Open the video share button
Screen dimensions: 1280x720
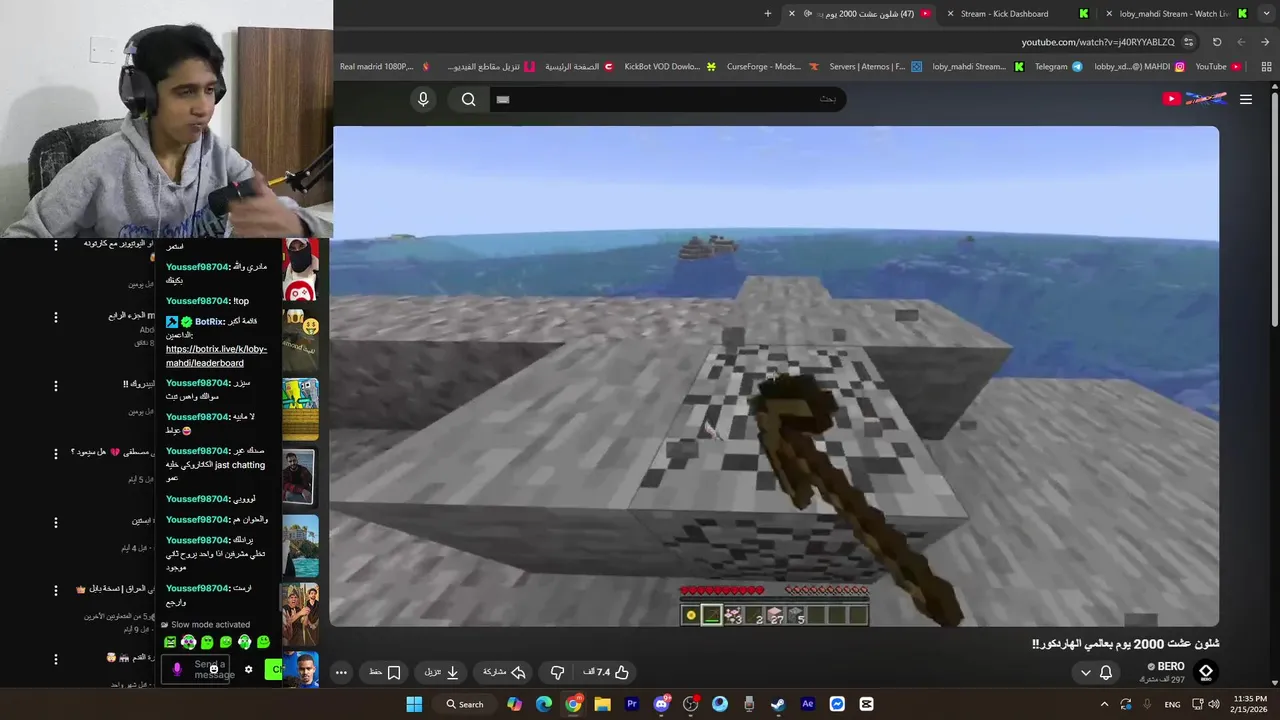[504, 672]
